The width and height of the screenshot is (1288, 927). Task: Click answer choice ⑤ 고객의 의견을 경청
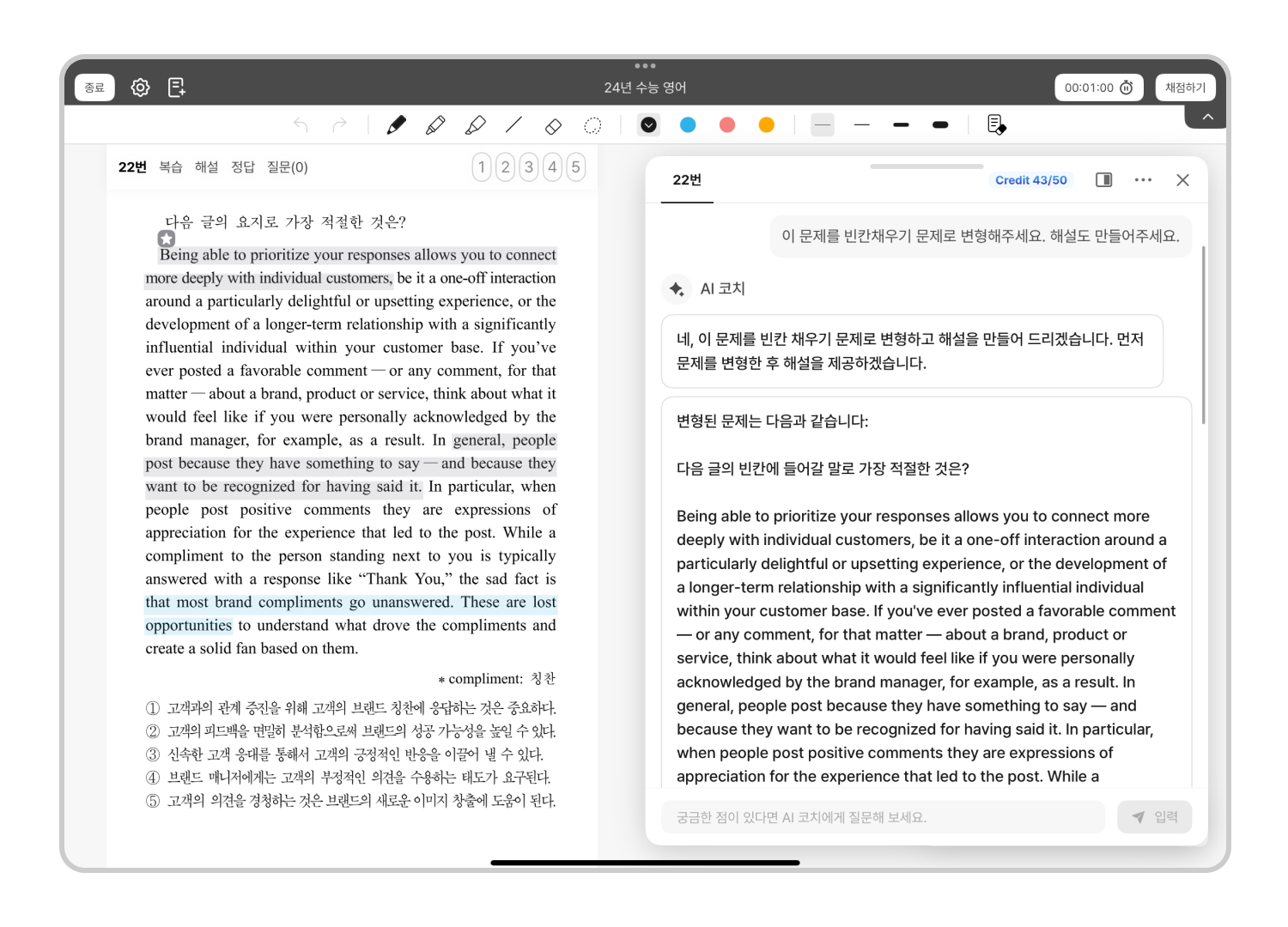coord(350,801)
